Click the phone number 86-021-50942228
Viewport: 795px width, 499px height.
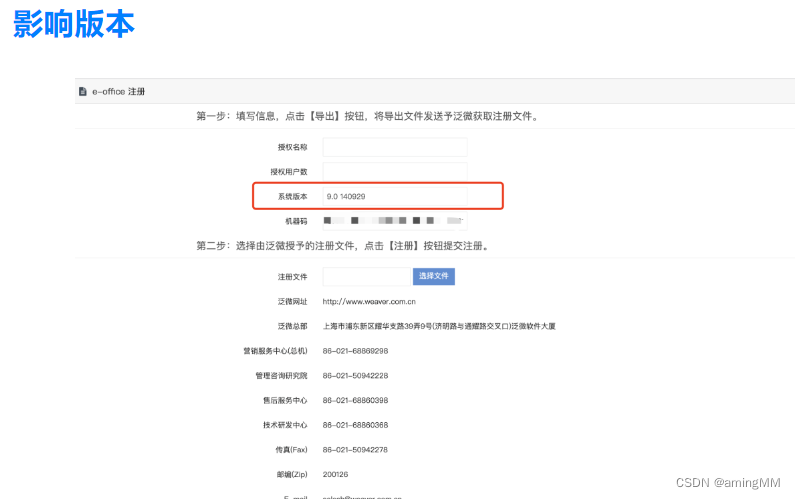coord(355,376)
